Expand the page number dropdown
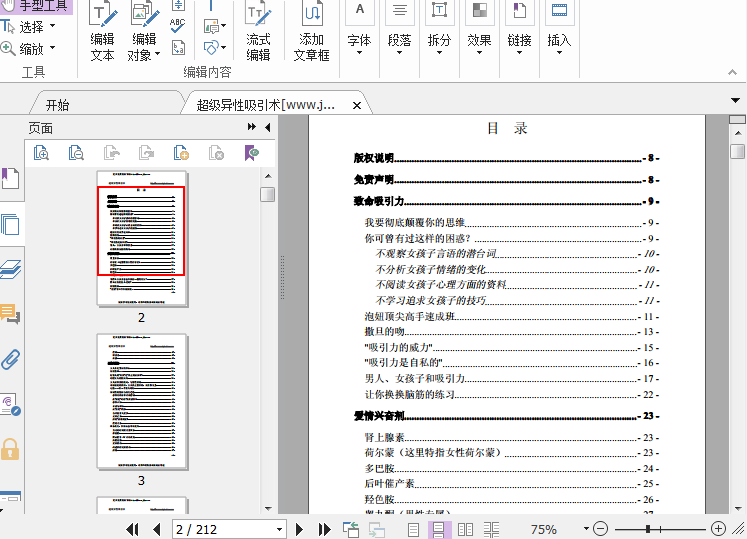The image size is (747, 539). (x=280, y=529)
